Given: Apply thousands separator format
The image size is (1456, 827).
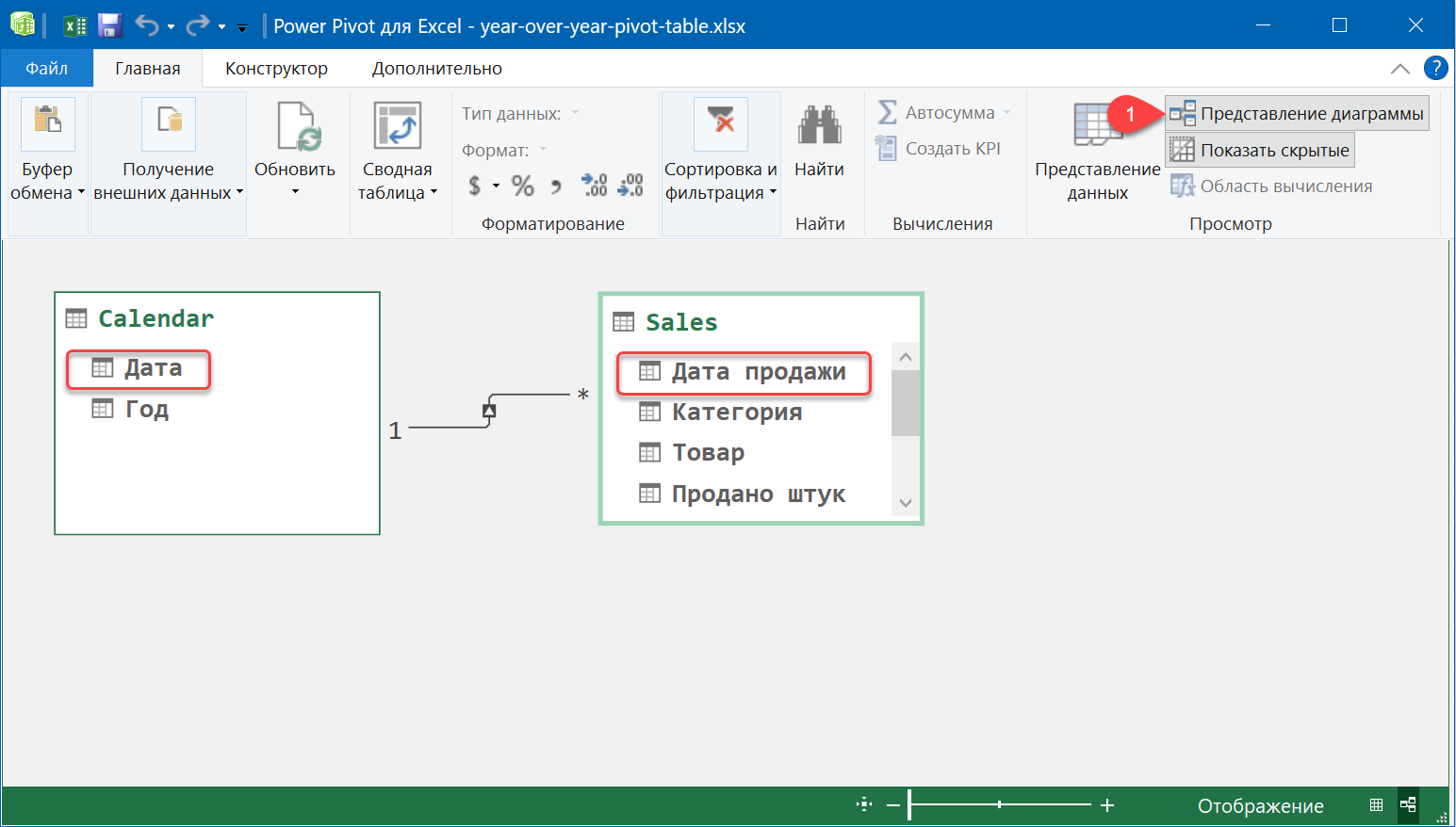Looking at the screenshot, I should [x=556, y=186].
